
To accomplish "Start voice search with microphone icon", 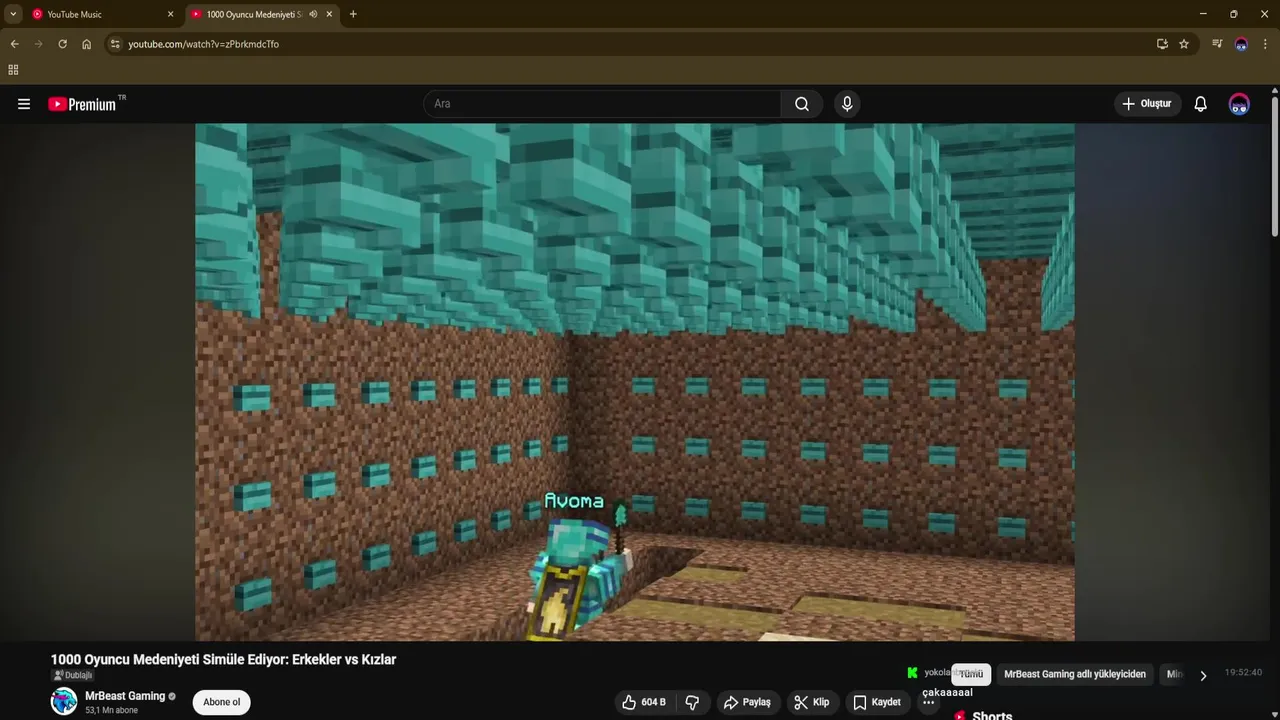I will (x=847, y=104).
